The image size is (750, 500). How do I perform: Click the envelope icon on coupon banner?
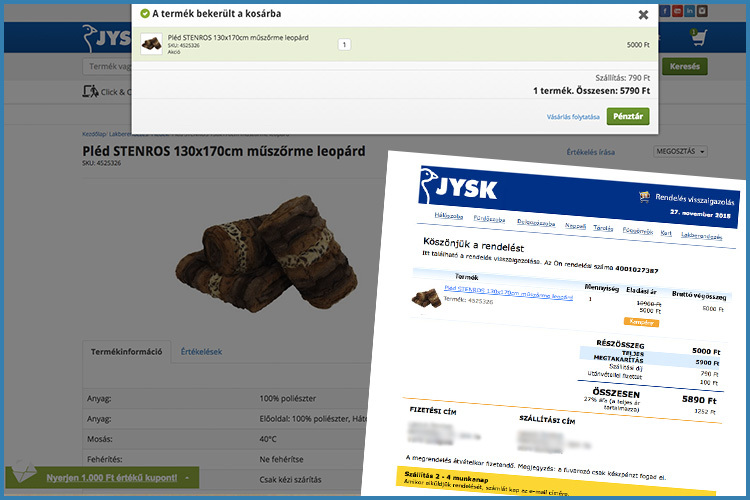[x=23, y=472]
